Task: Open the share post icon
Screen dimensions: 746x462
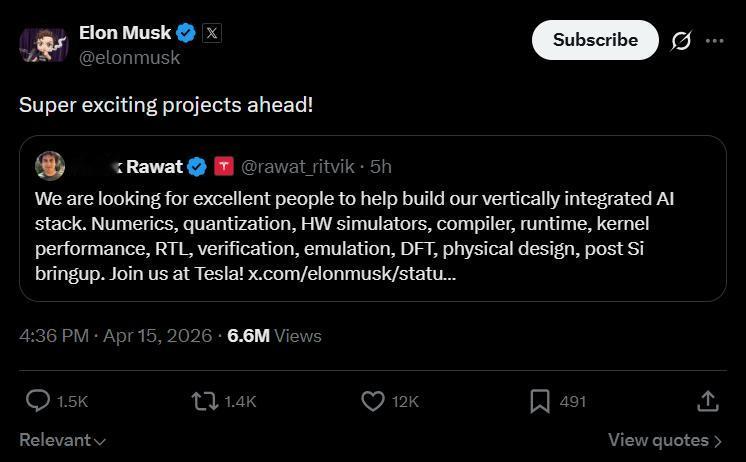Action: pos(707,401)
